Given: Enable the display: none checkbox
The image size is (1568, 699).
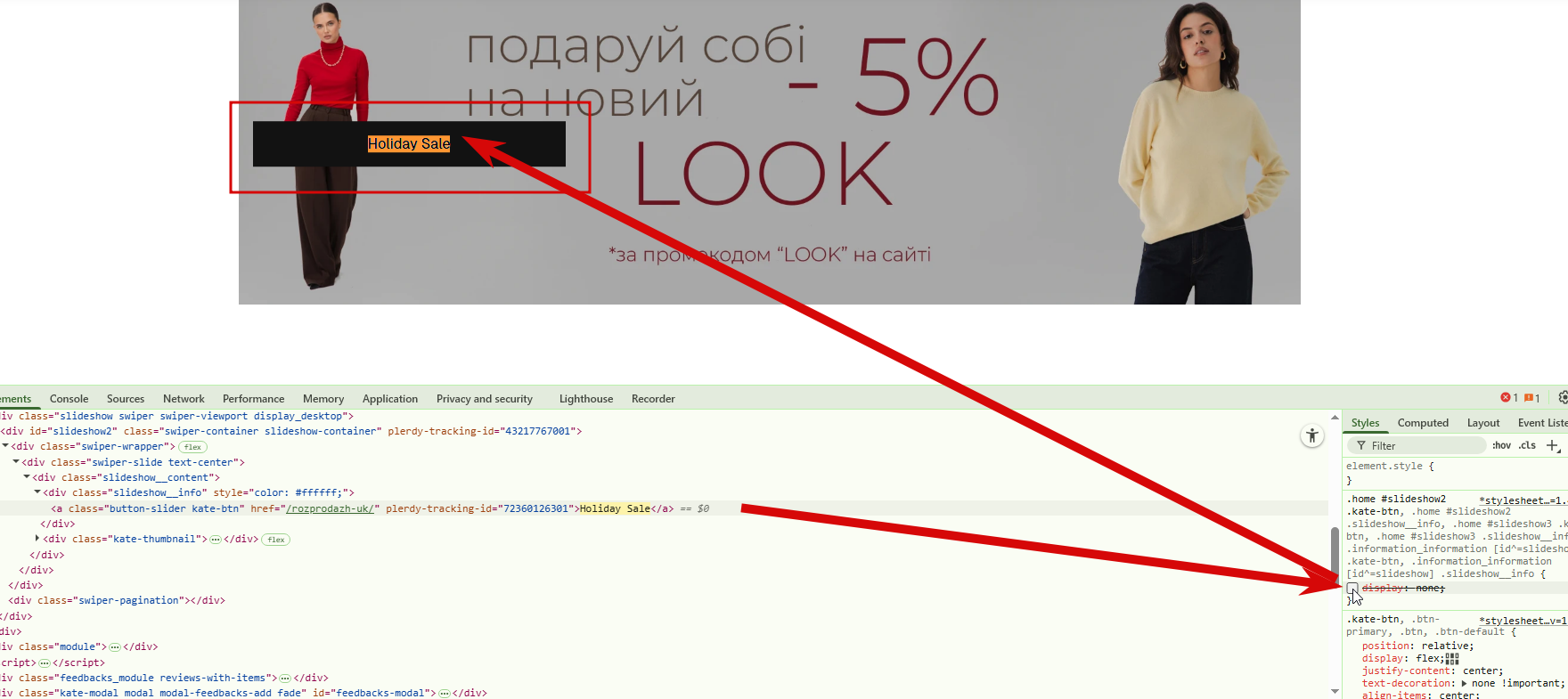Looking at the screenshot, I should pos(1352,589).
